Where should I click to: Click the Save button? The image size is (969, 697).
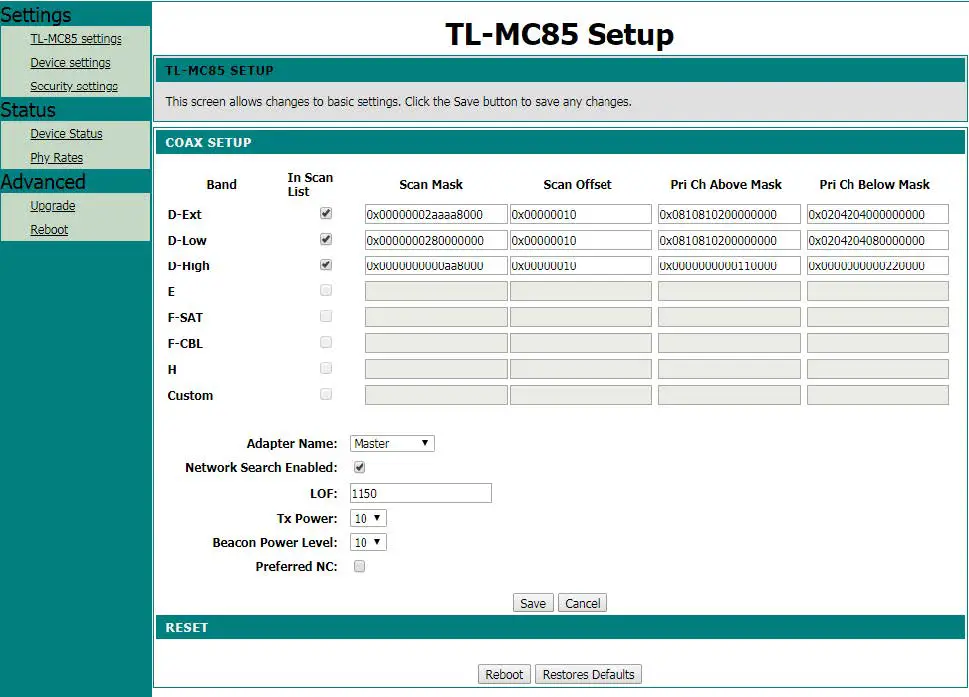(x=532, y=602)
